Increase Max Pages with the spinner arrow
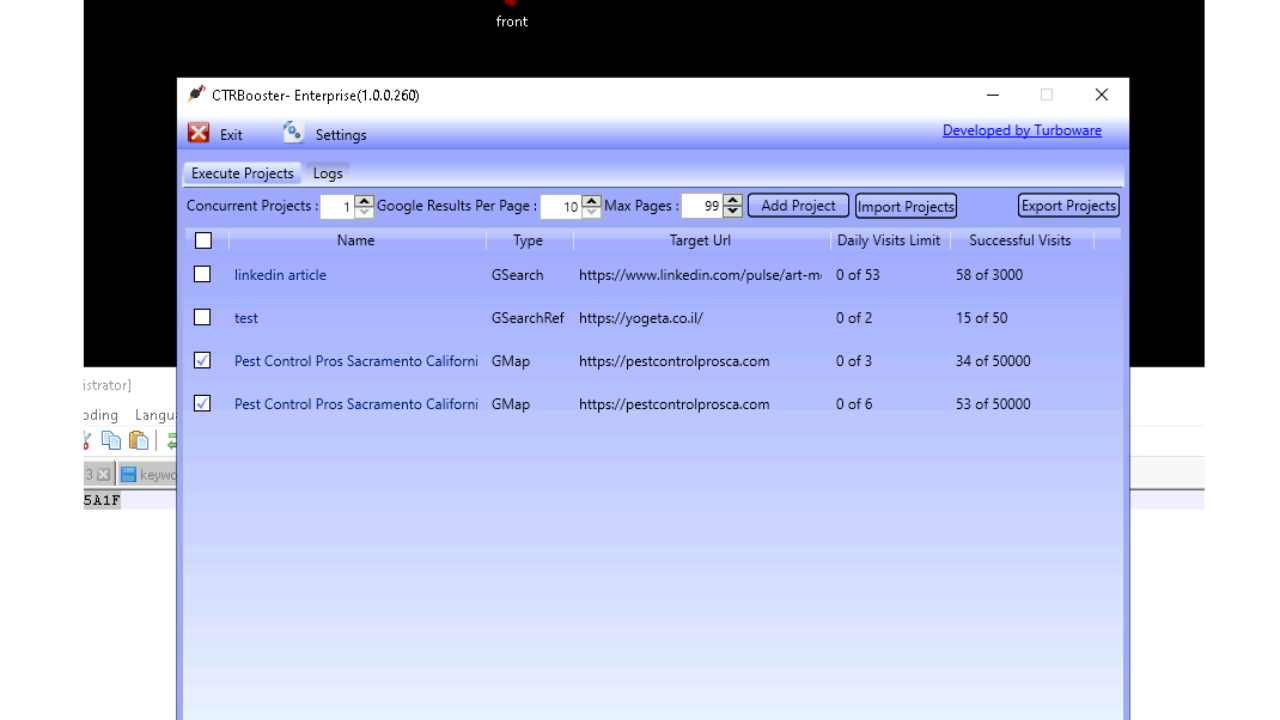The width and height of the screenshot is (1280, 720). [x=733, y=200]
